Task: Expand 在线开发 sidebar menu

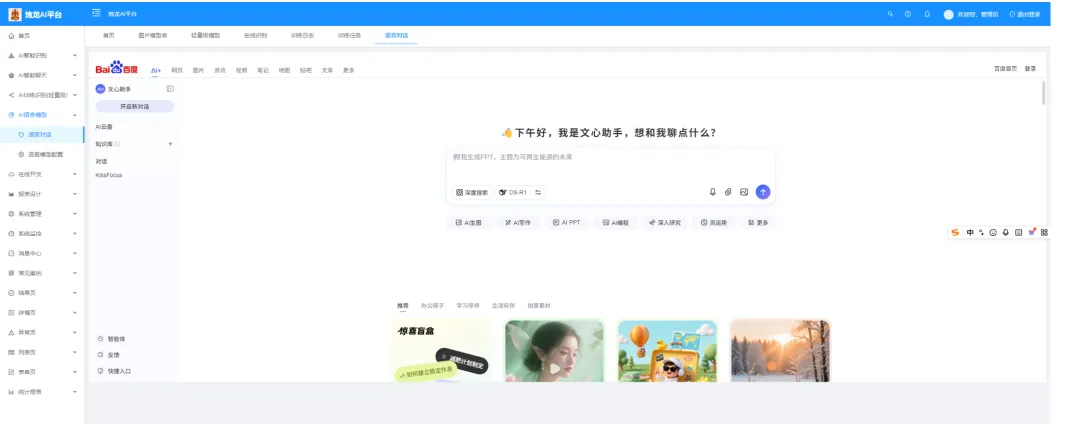Action: [42, 174]
